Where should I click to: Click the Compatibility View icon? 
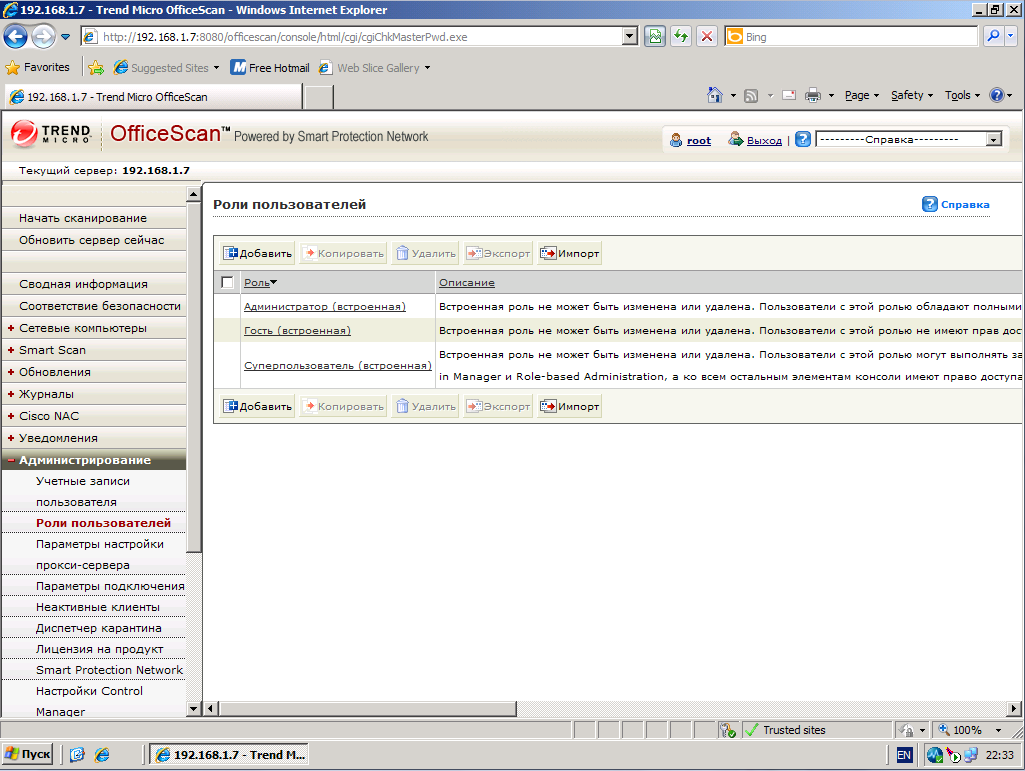(x=654, y=37)
